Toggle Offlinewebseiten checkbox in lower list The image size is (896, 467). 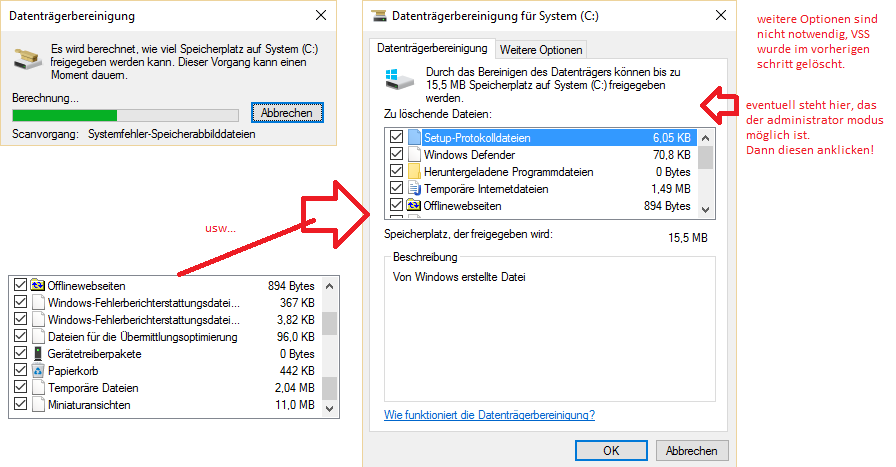[21, 284]
